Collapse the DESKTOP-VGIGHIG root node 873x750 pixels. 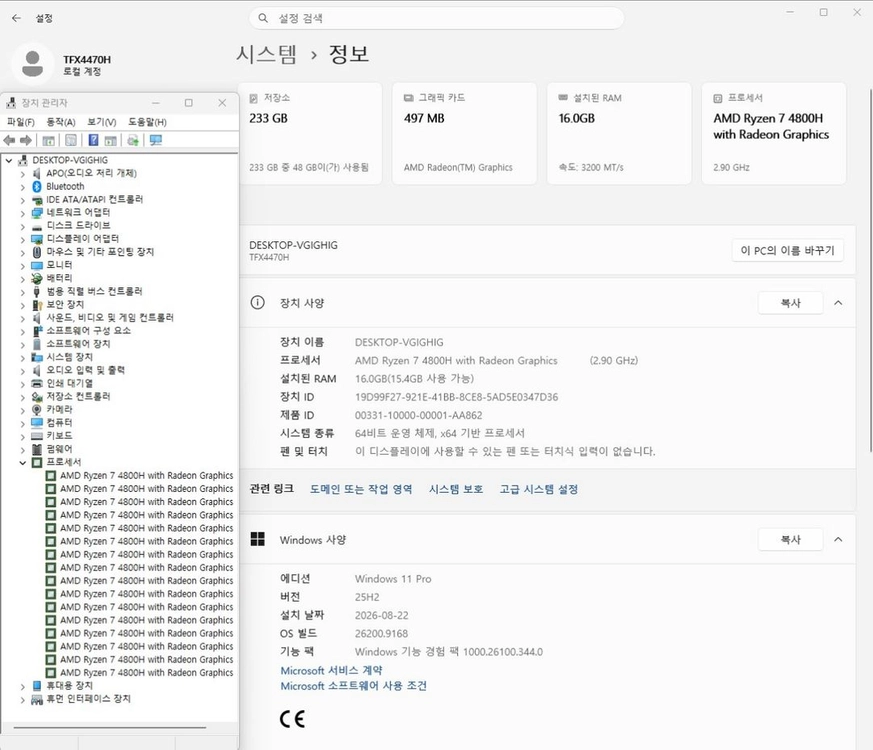8,160
